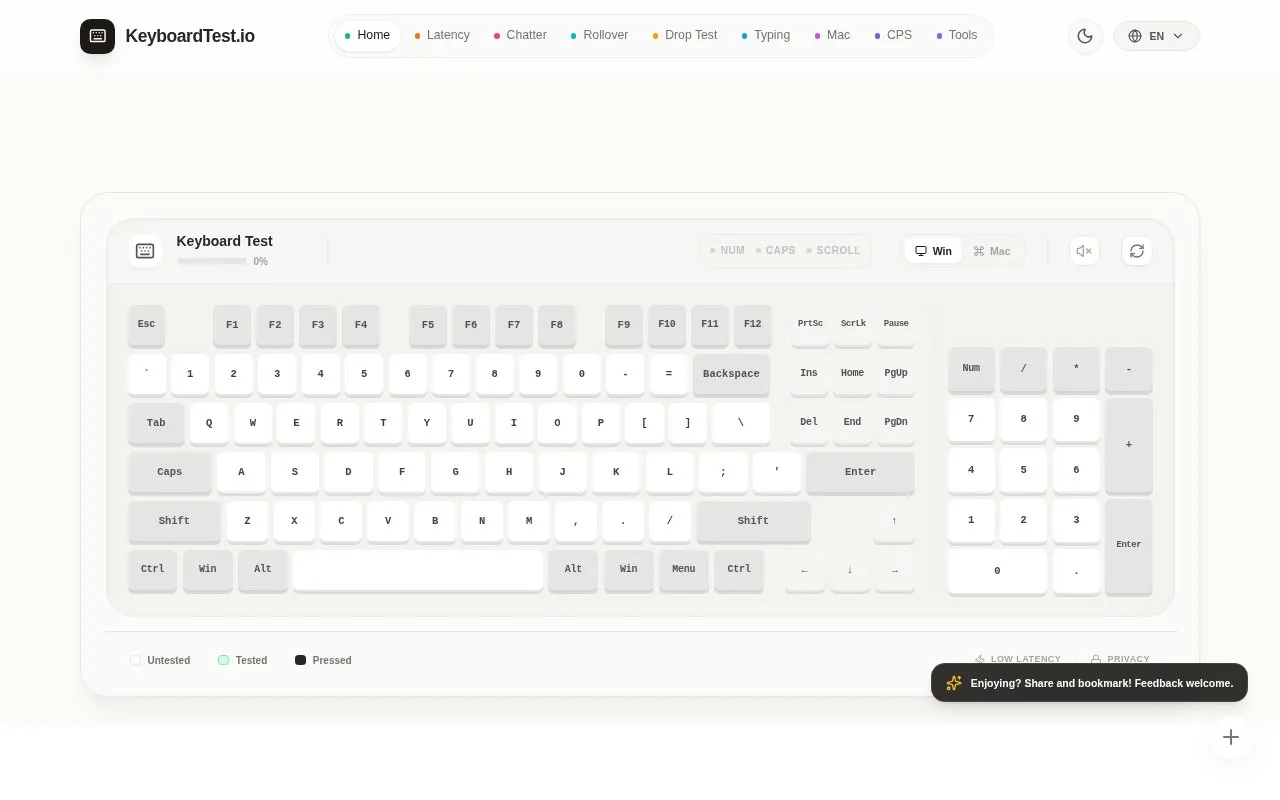Viewport: 1280px width, 800px height.
Task: Click the down arrow key
Action: [x=850, y=570]
